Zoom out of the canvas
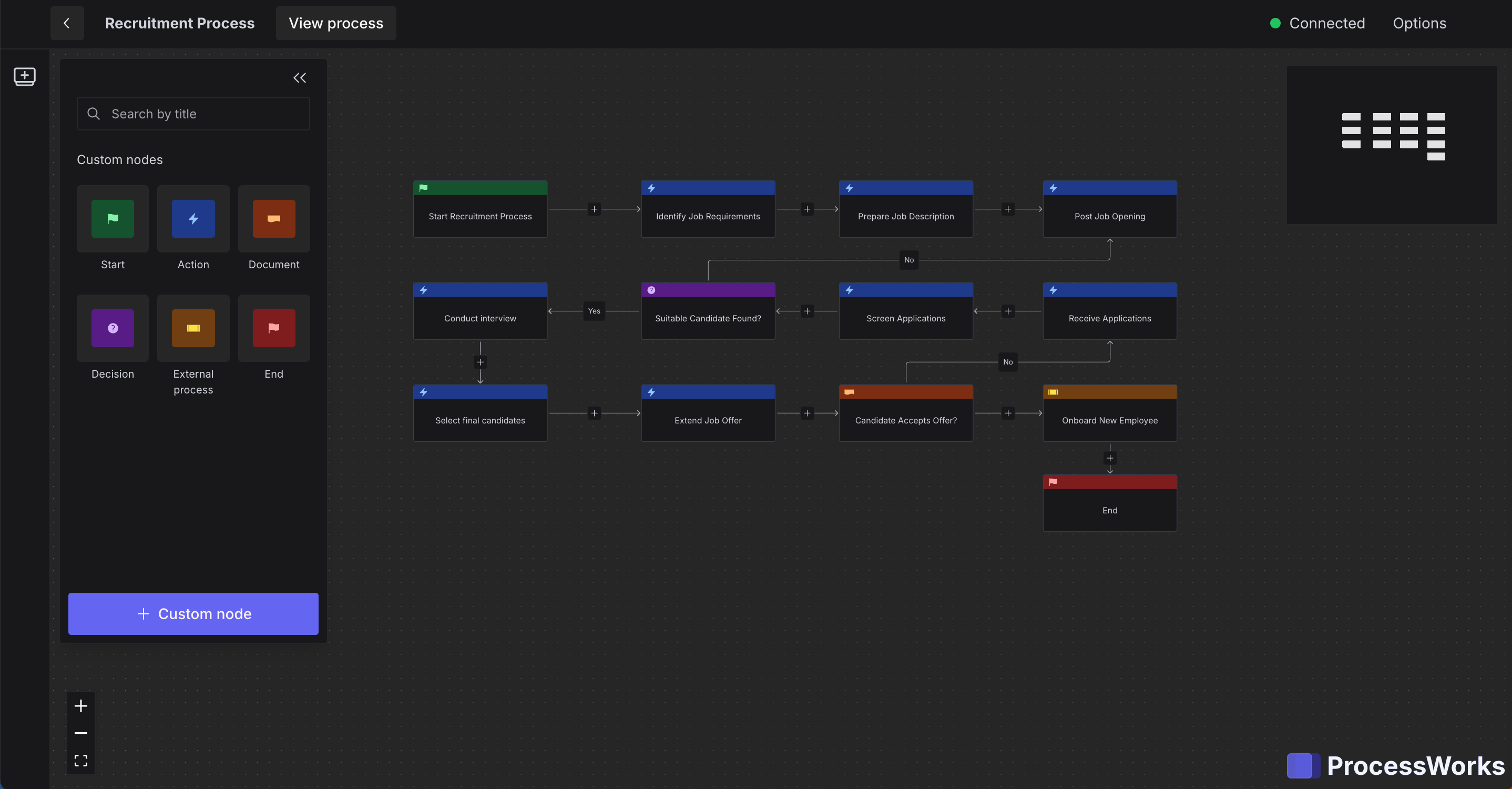 click(x=81, y=733)
